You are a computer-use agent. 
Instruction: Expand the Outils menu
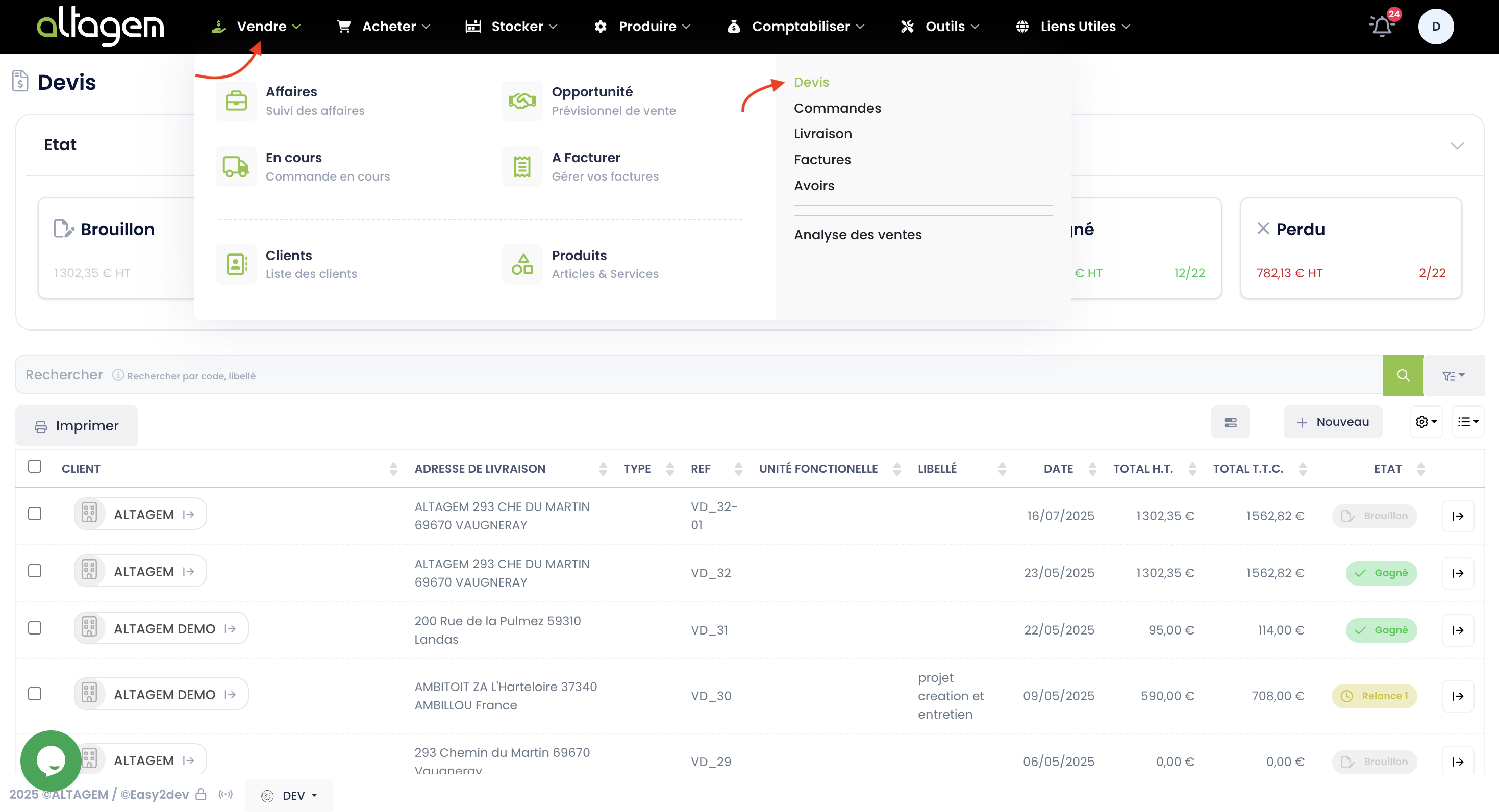click(940, 26)
